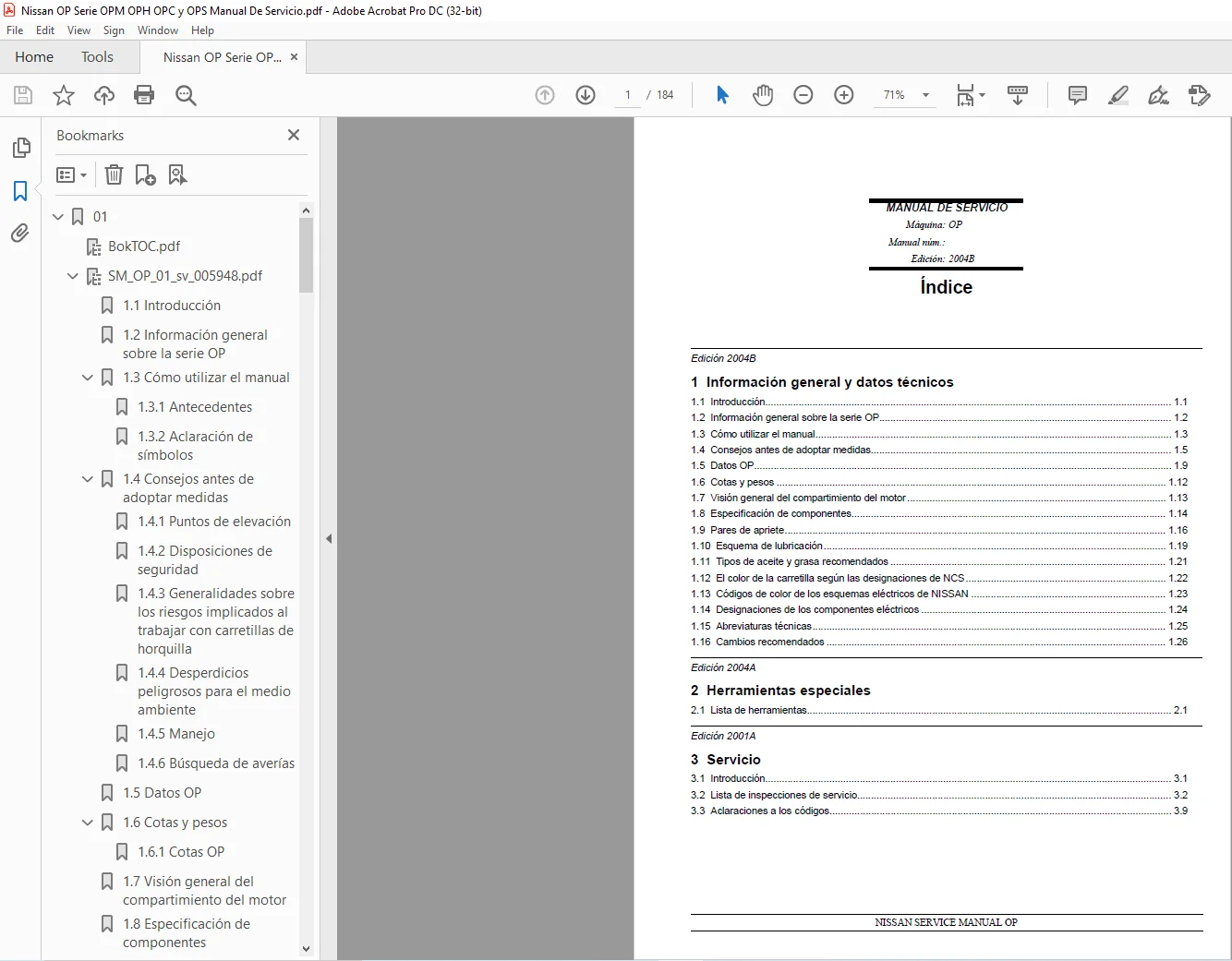Open the File menu
Image resolution: width=1232 pixels, height=961 pixels.
pyautogui.click(x=15, y=30)
